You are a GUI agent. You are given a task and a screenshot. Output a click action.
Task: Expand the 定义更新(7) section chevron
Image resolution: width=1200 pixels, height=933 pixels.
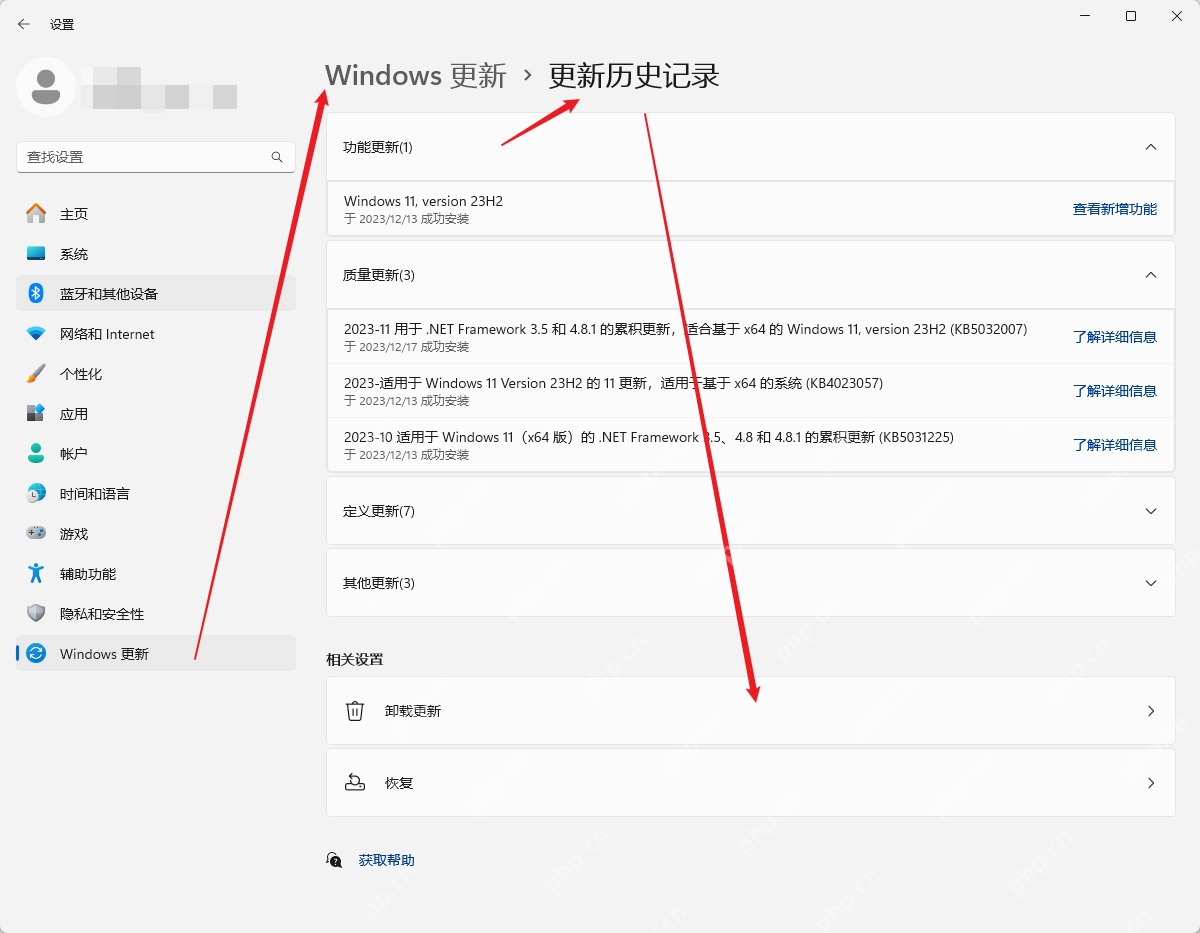tap(1151, 511)
